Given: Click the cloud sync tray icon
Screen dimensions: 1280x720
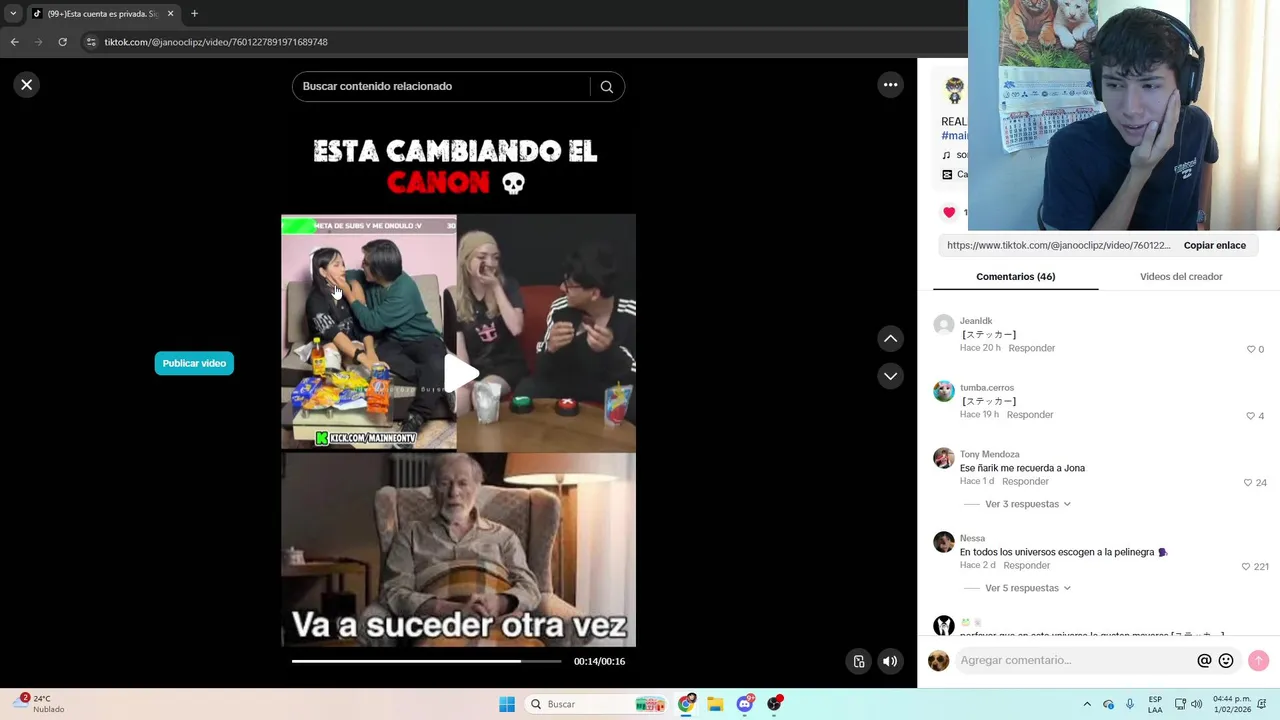Looking at the screenshot, I should click(x=1108, y=704).
